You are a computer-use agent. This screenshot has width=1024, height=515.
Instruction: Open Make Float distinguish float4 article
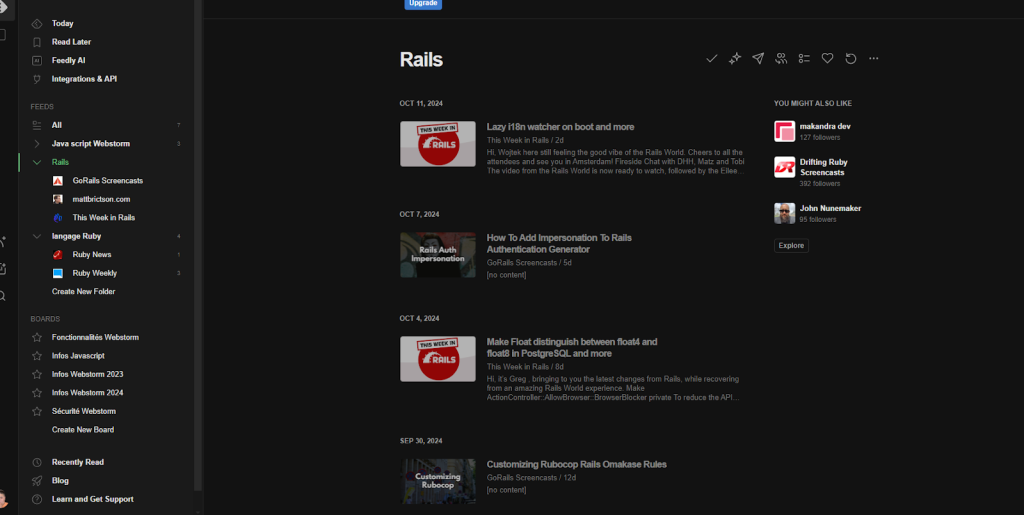click(x=572, y=348)
